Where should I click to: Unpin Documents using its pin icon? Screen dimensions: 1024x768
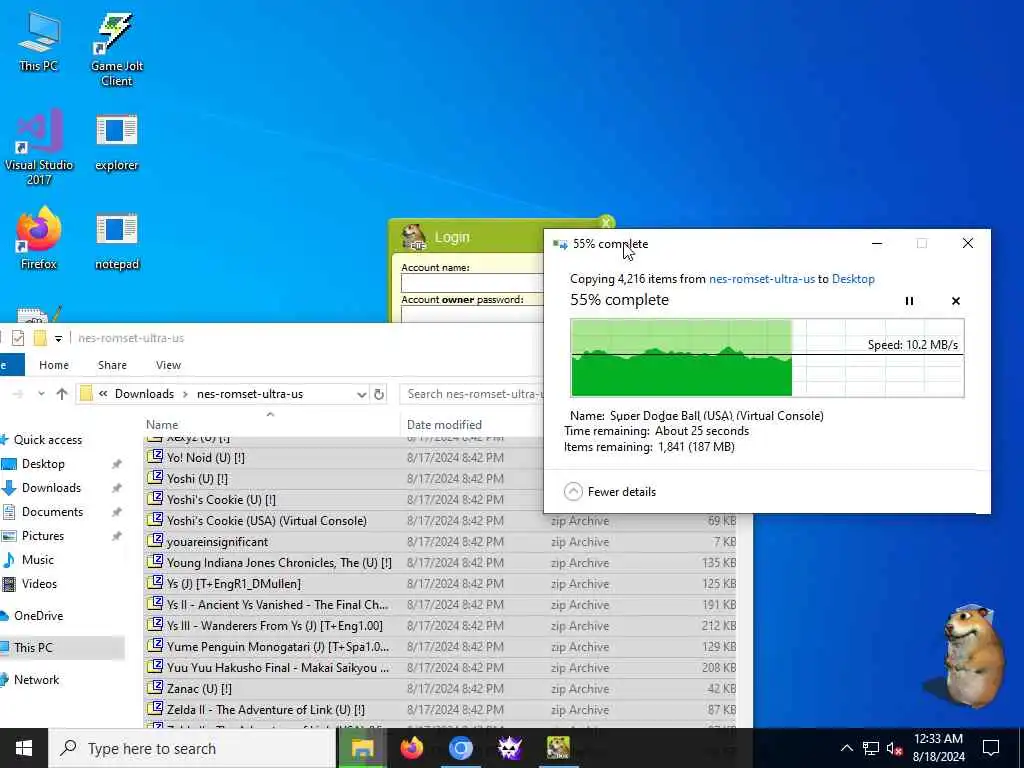coord(116,513)
